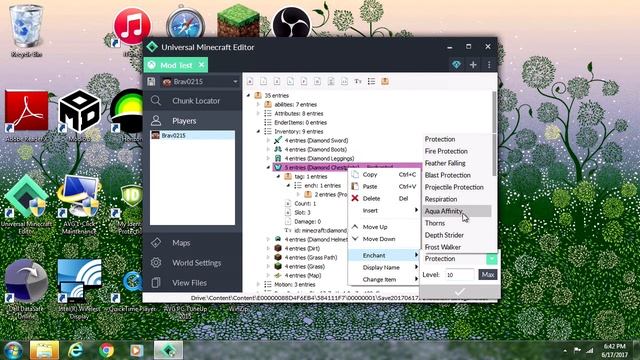640x360 pixels.
Task: Open Chrome from the taskbar
Action: pyautogui.click(x=107, y=350)
